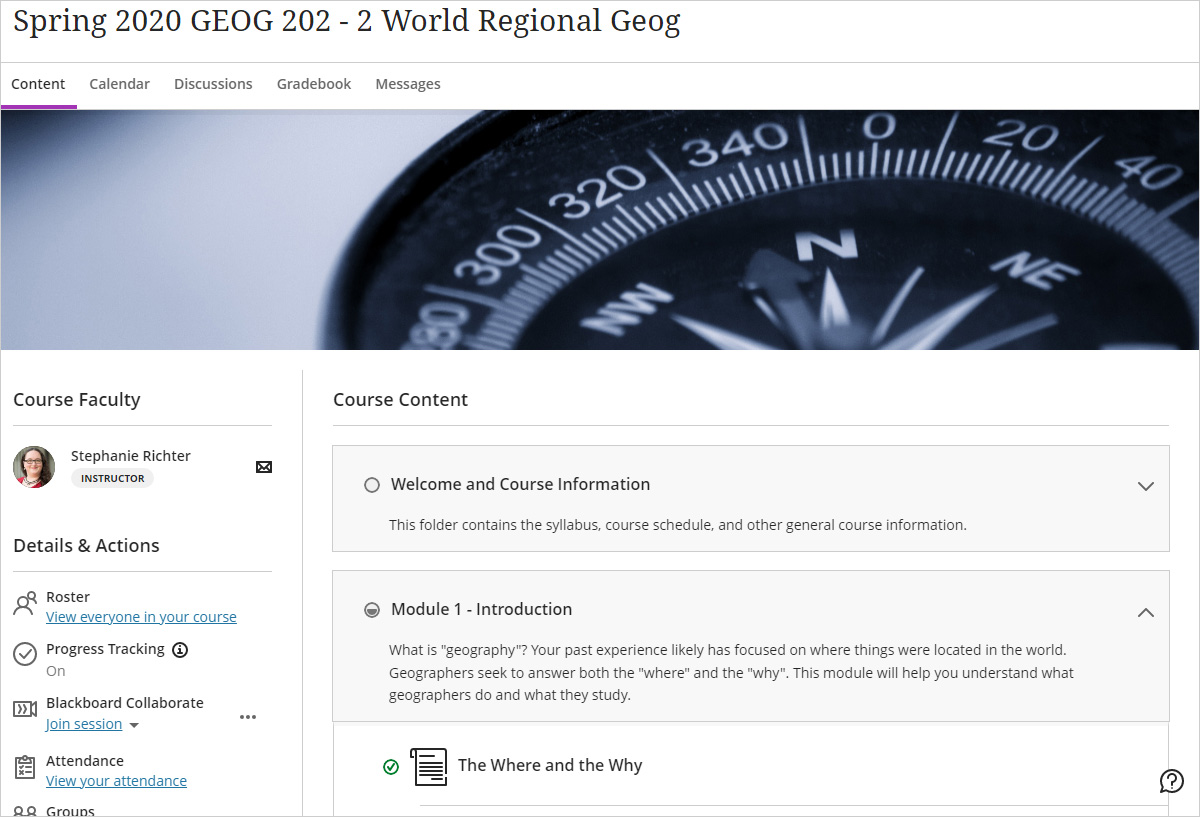Viewport: 1200px width, 817px height.
Task: Toggle Welcome and Course Information progress circle
Action: point(372,485)
